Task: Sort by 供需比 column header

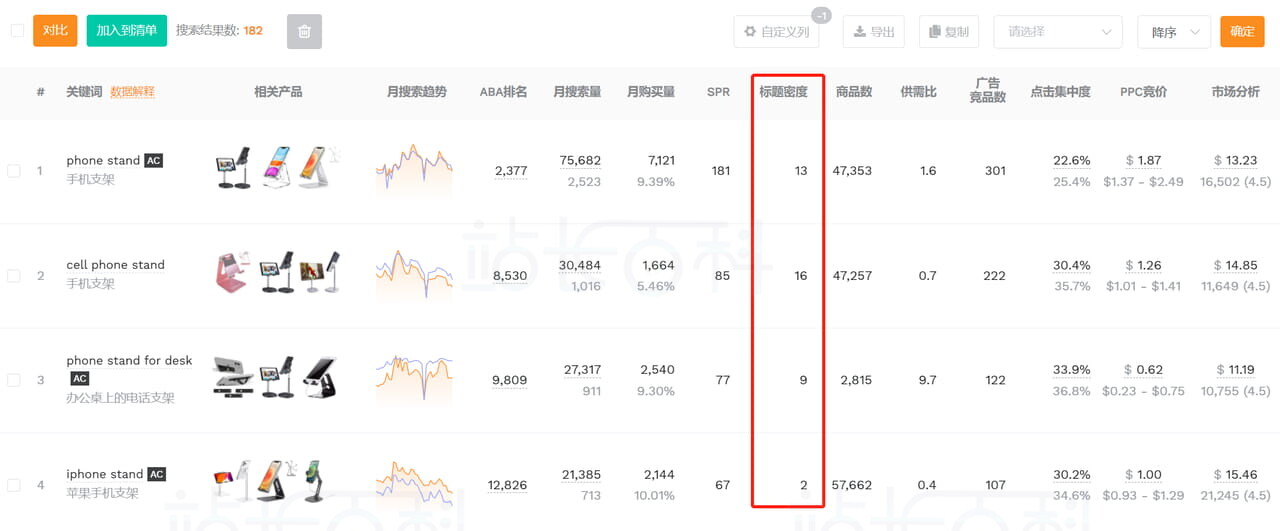Action: click(919, 92)
